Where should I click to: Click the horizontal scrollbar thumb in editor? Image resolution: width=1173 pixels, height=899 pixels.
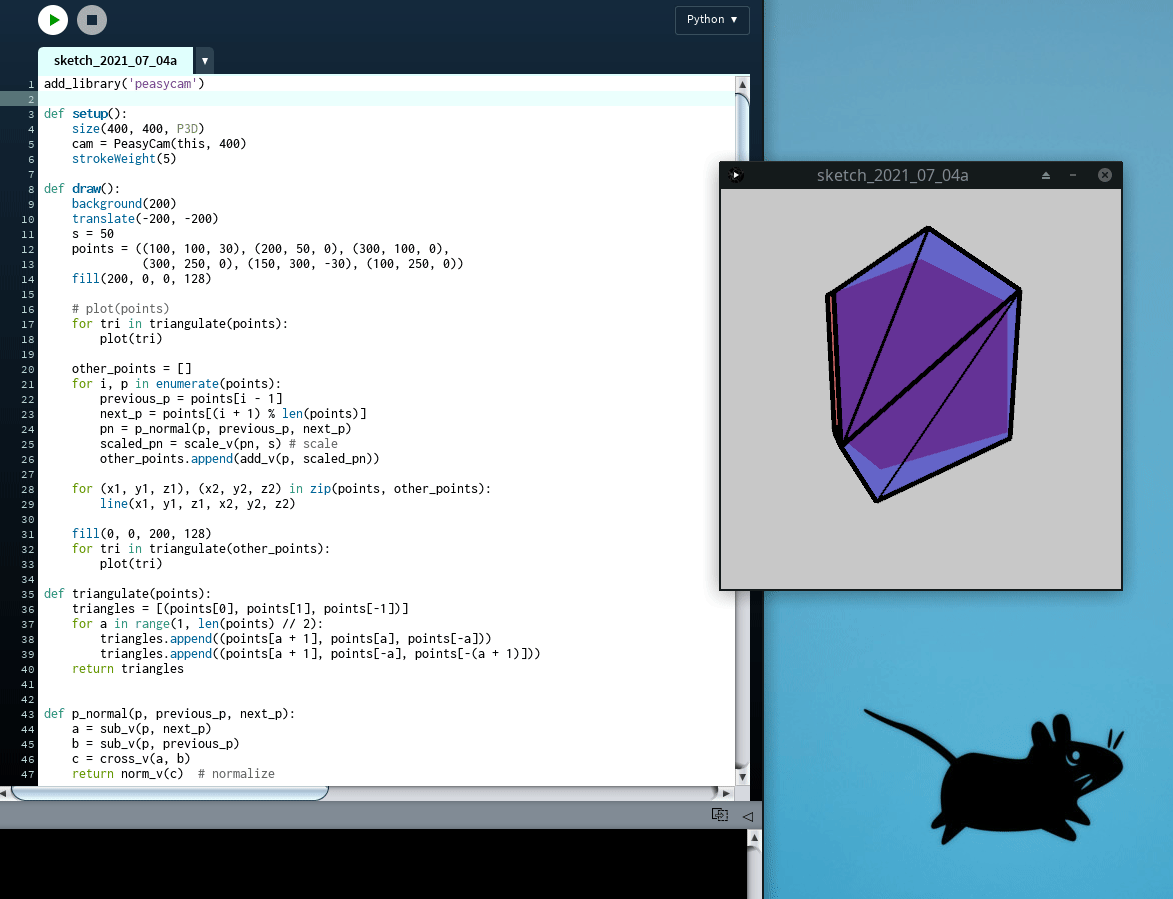click(x=170, y=793)
